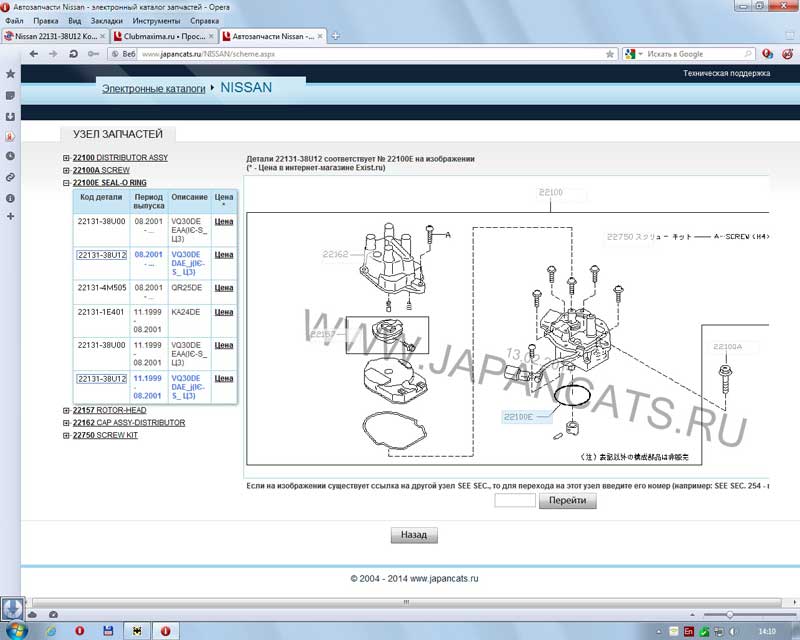Reload the page with the refresh icon
The image size is (800, 640).
[74, 54]
